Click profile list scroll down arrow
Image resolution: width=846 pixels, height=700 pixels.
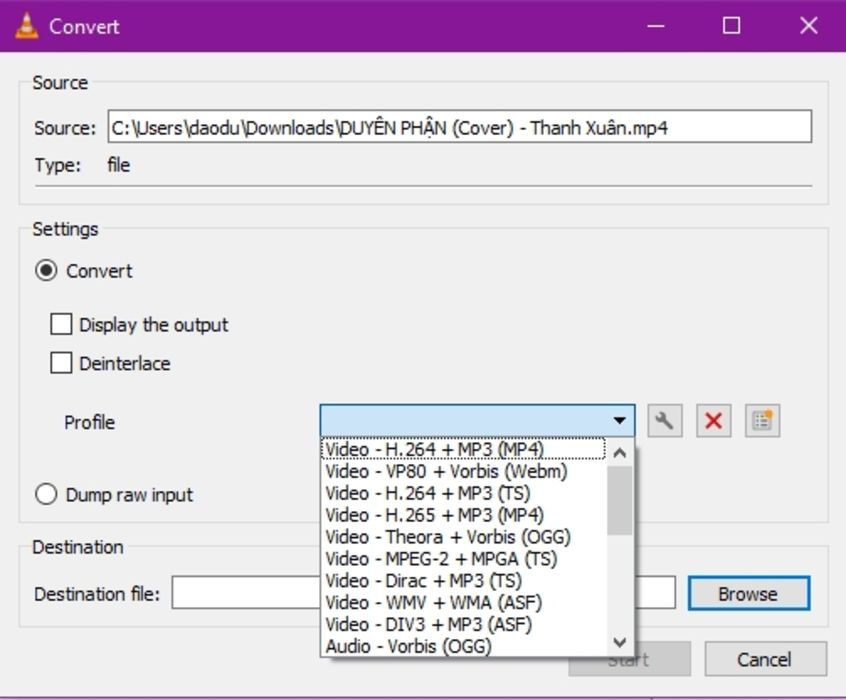pos(619,642)
